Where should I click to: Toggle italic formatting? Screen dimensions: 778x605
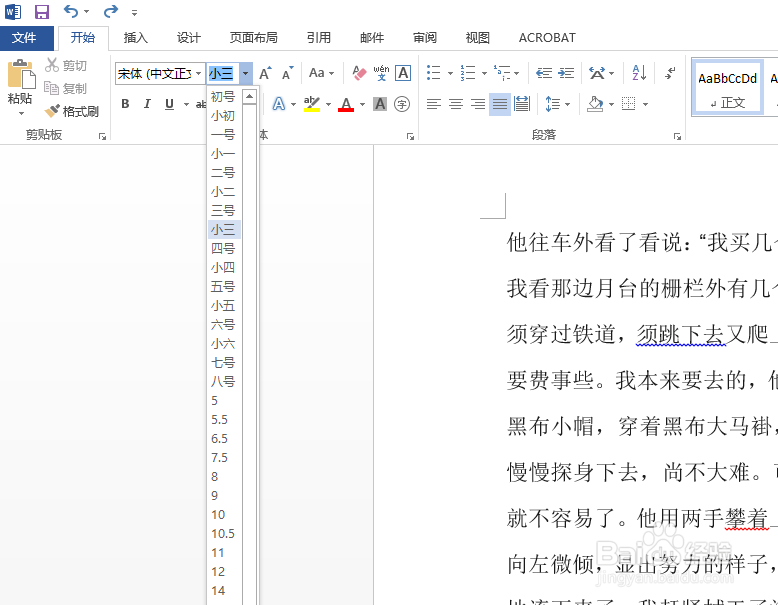[147, 104]
